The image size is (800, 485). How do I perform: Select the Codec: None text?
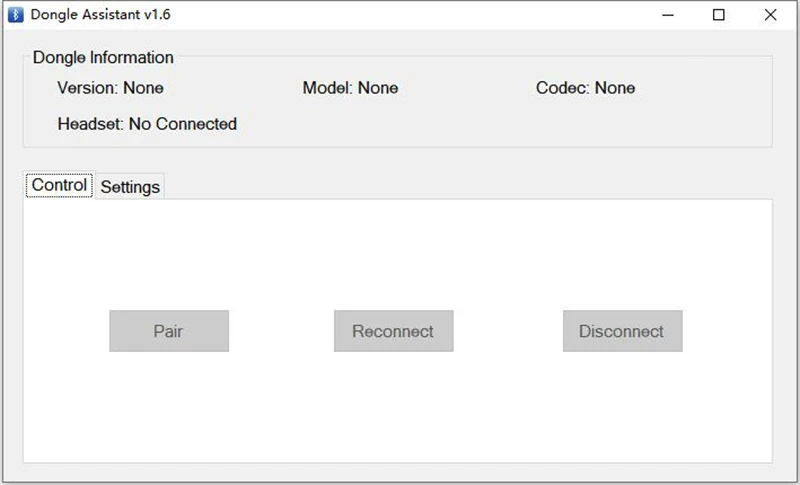pos(585,88)
